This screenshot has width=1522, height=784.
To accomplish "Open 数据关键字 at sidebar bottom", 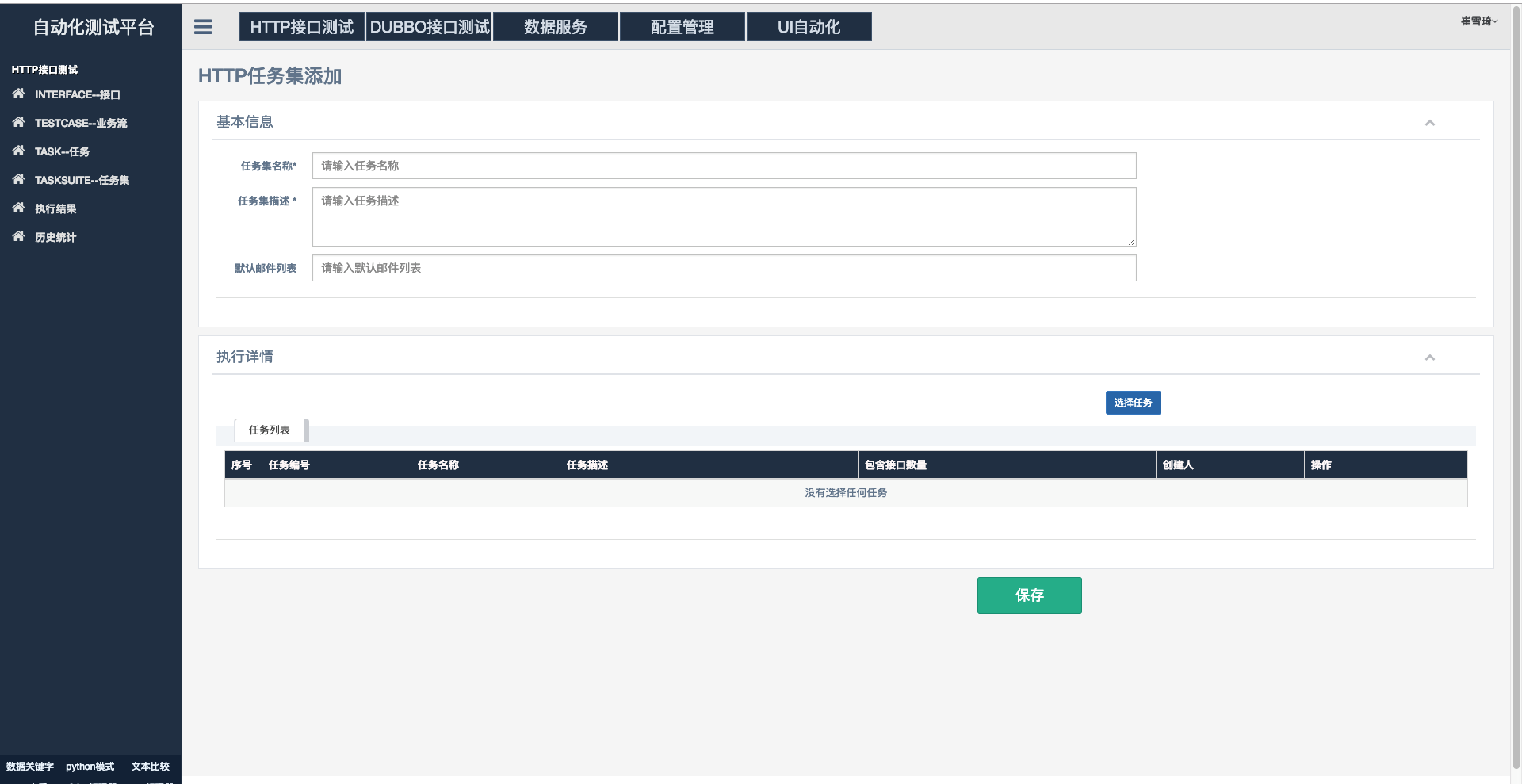I will coord(30,767).
